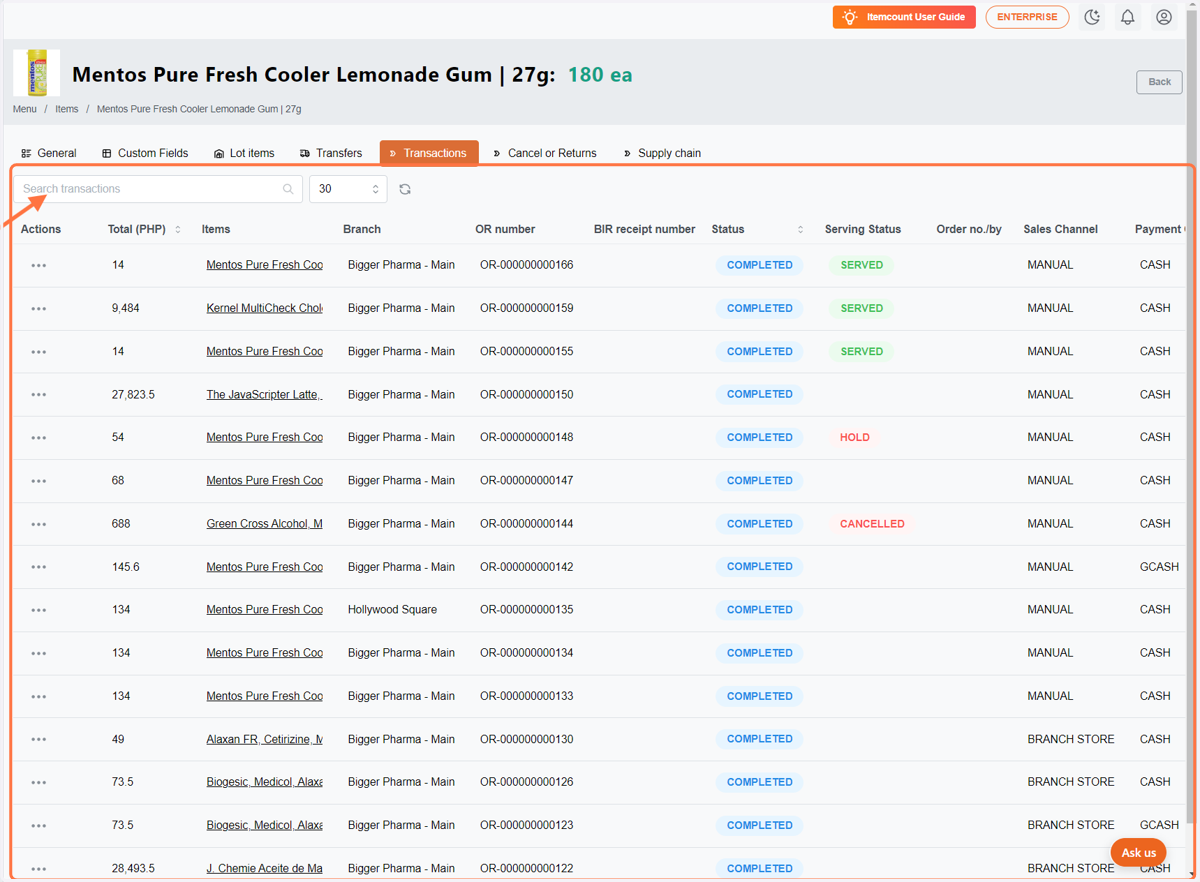Screen dimensions: 1200x882
Task: Open actions menu for OR-000000000150
Action: point(39,395)
